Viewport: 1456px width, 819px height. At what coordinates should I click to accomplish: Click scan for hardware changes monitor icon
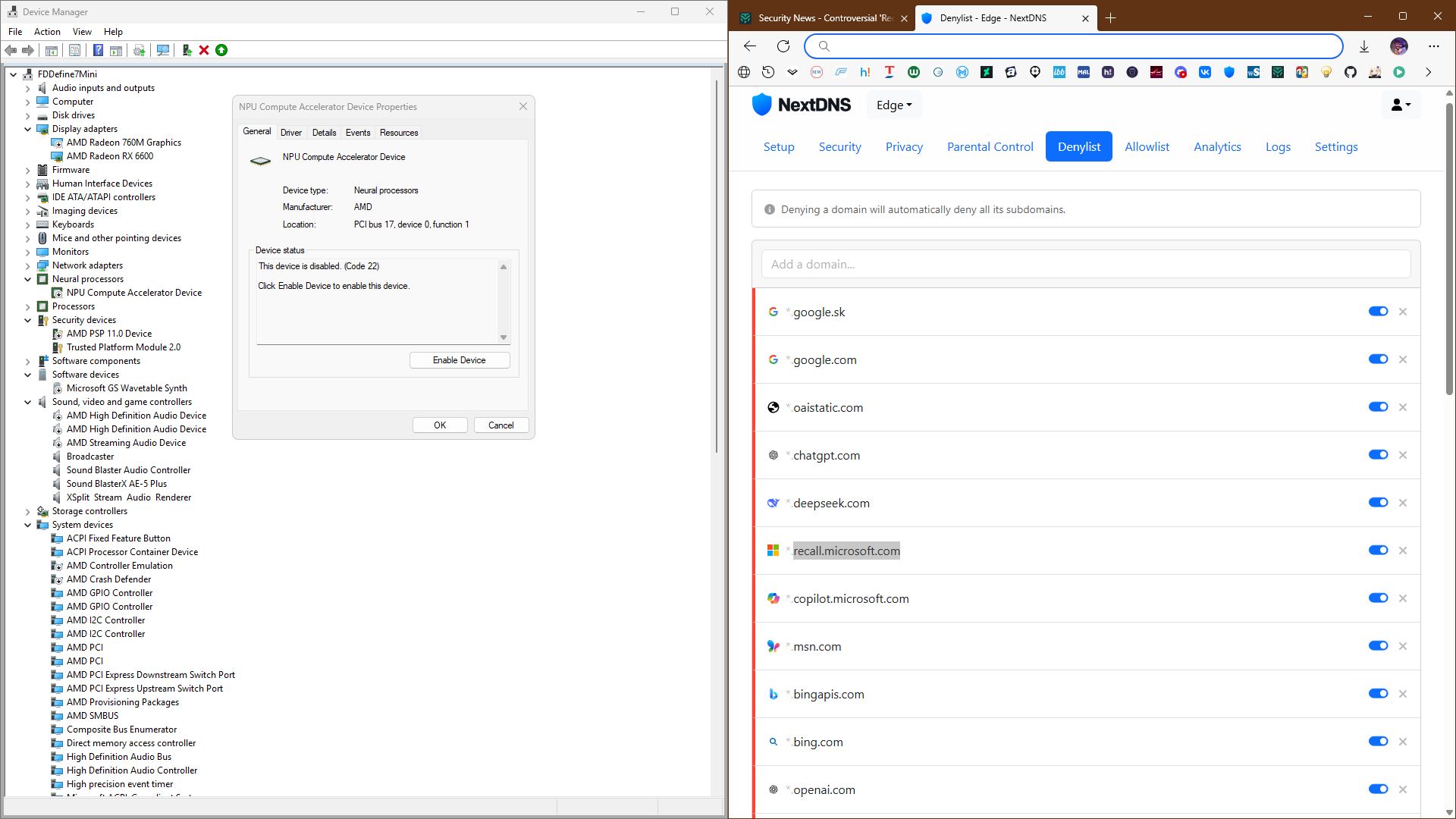click(162, 50)
